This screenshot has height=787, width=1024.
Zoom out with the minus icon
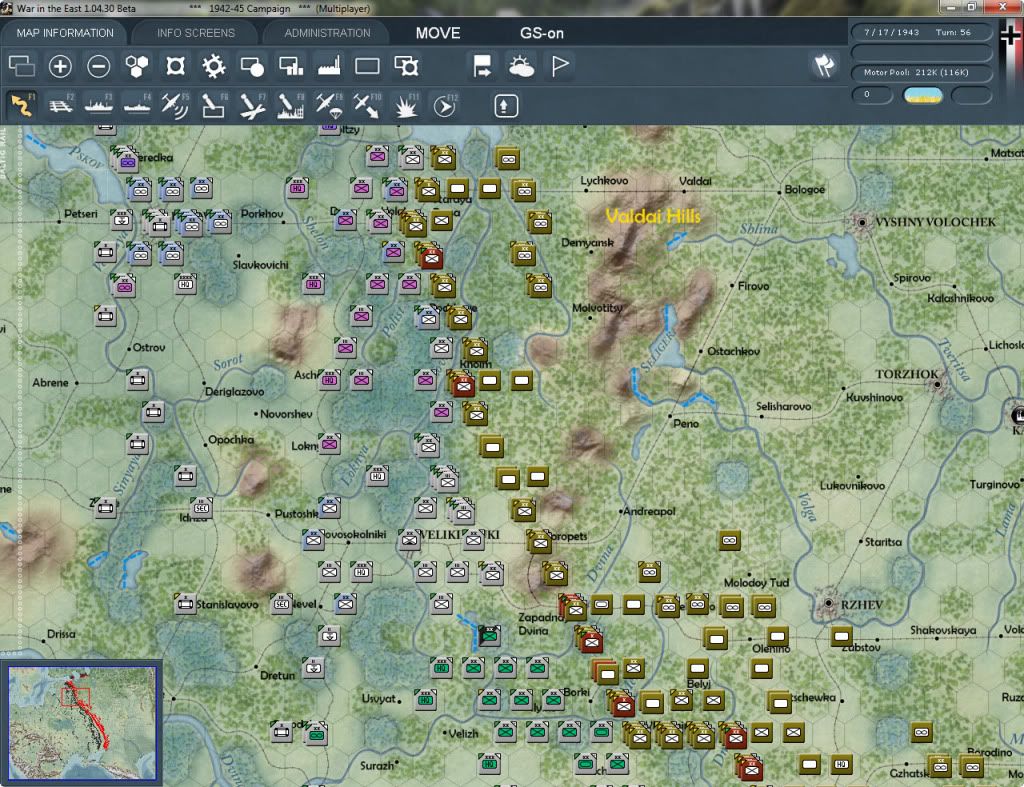99,66
